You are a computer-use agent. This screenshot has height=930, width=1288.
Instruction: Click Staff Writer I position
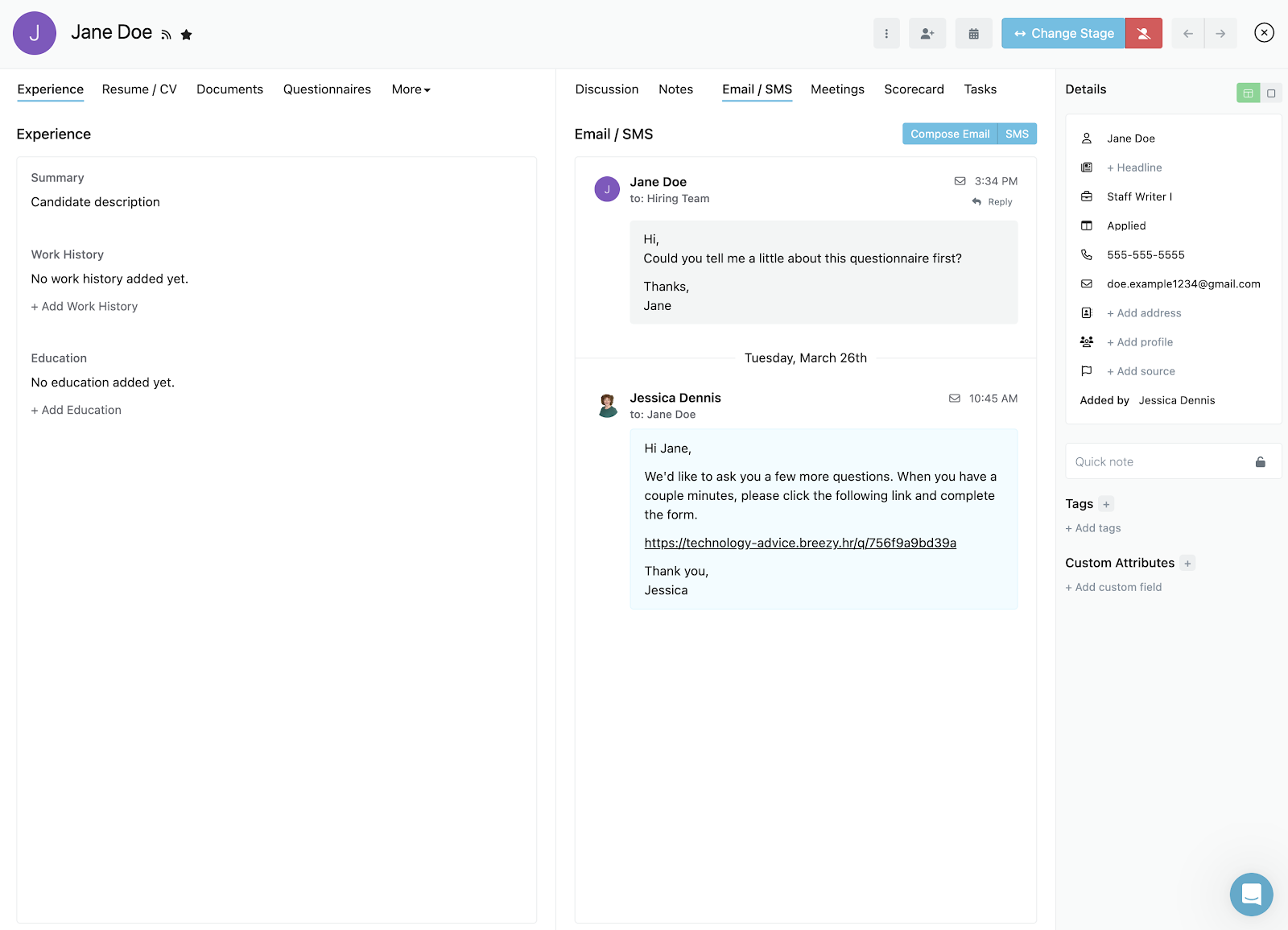(x=1139, y=196)
